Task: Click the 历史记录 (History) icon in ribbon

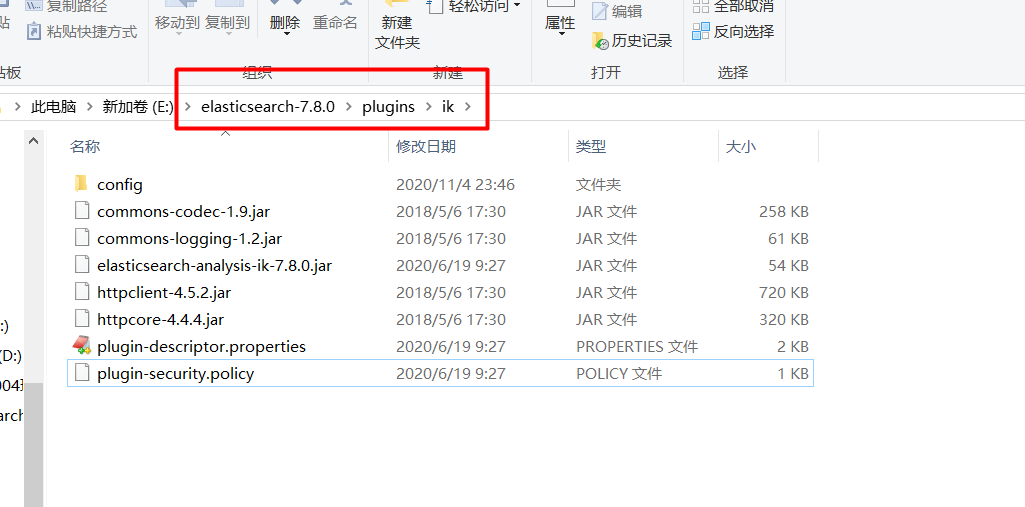Action: coord(600,41)
